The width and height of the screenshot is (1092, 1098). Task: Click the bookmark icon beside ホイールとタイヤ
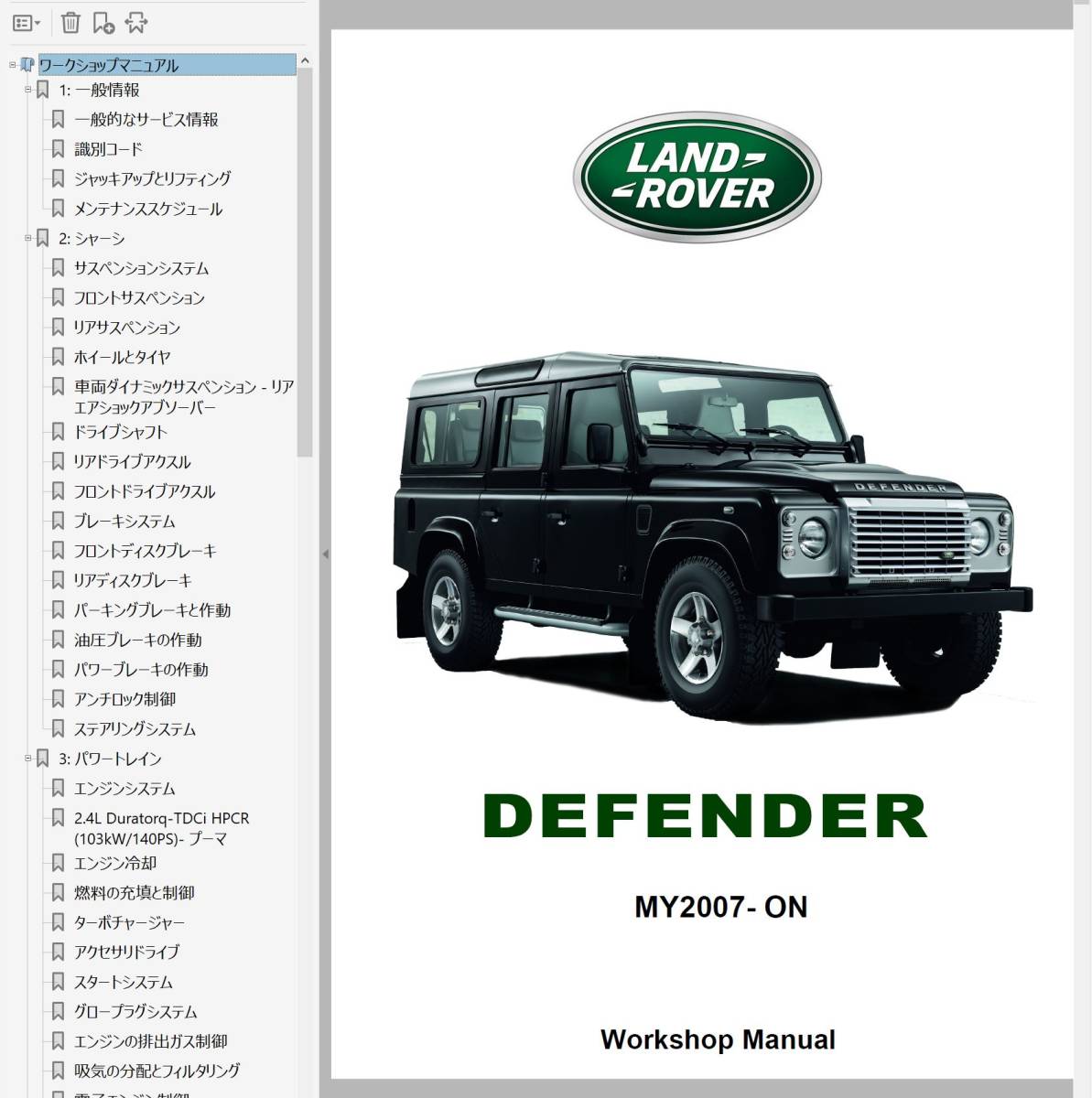[58, 357]
